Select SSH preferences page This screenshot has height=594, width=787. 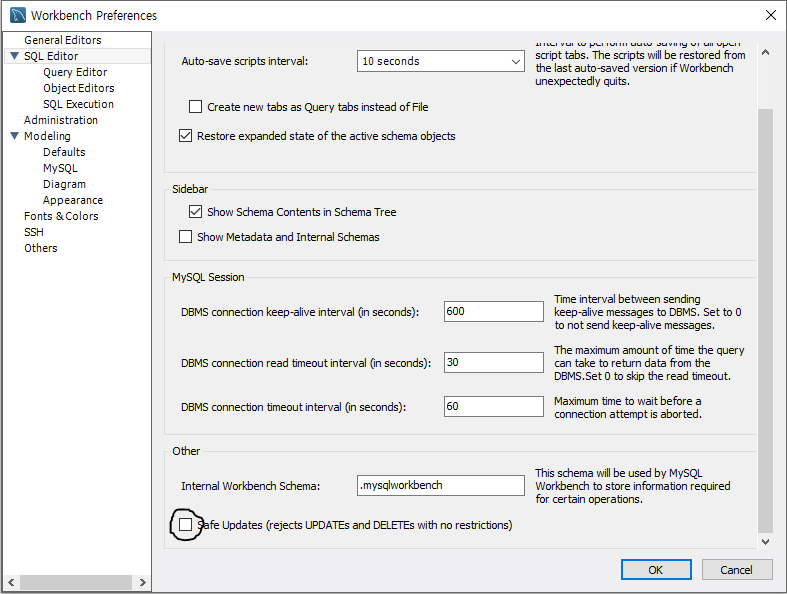tap(34, 232)
